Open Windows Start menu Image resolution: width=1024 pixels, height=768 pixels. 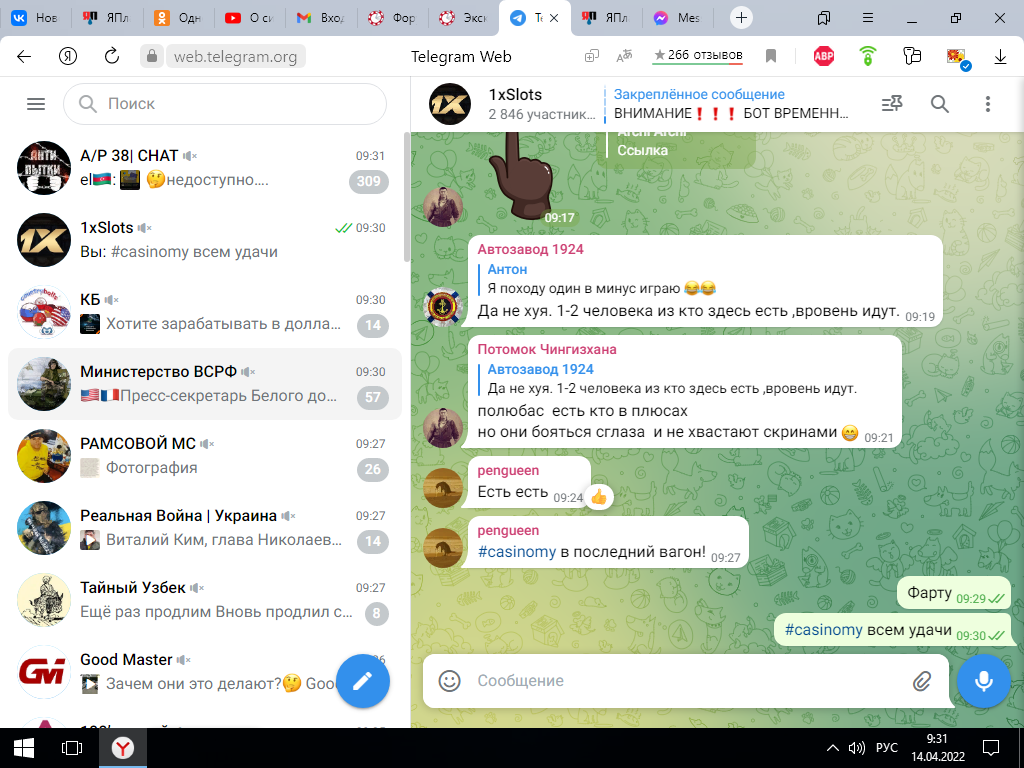point(24,748)
